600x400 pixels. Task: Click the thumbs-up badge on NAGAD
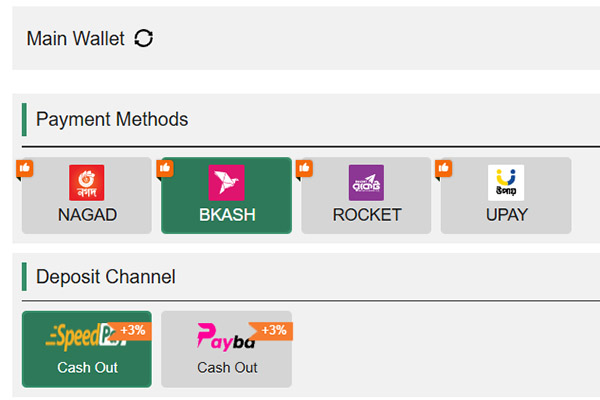pyautogui.click(x=25, y=168)
